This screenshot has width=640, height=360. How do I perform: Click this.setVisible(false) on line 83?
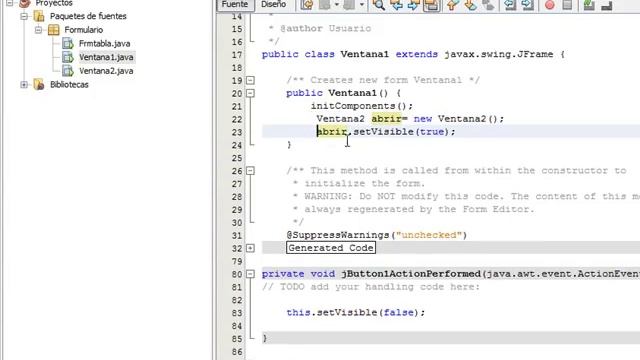pyautogui.click(x=356, y=313)
